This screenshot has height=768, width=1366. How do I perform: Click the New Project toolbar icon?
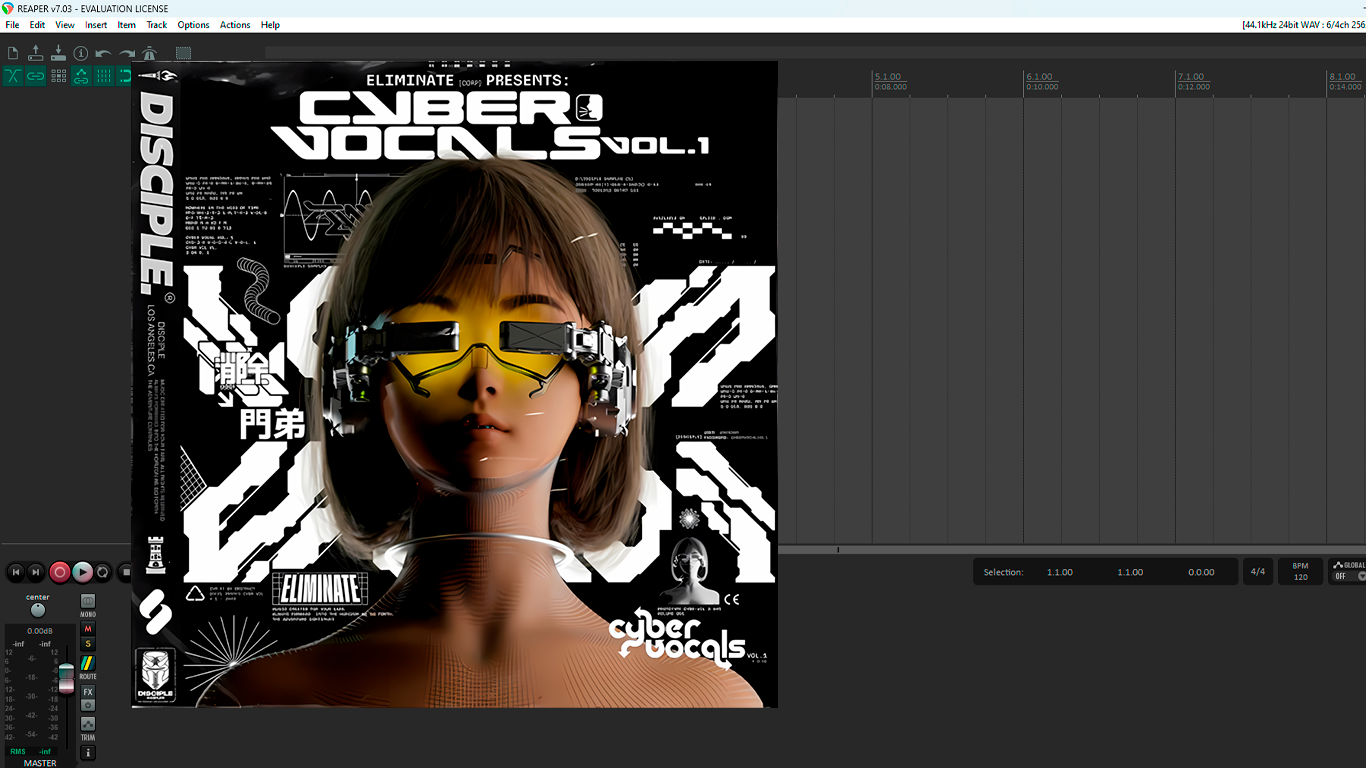pos(13,53)
